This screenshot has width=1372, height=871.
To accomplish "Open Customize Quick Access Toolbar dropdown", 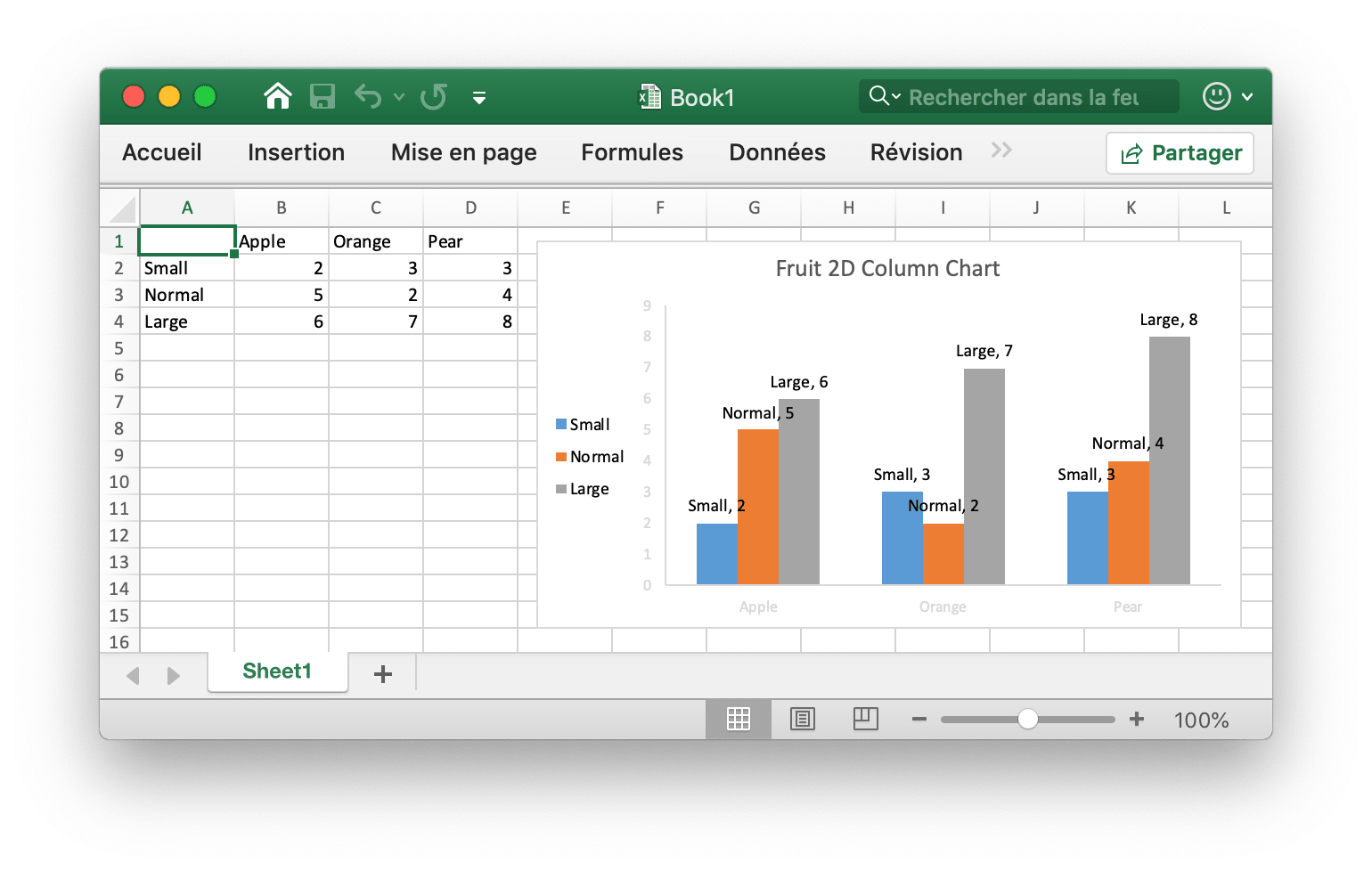I will tap(479, 98).
